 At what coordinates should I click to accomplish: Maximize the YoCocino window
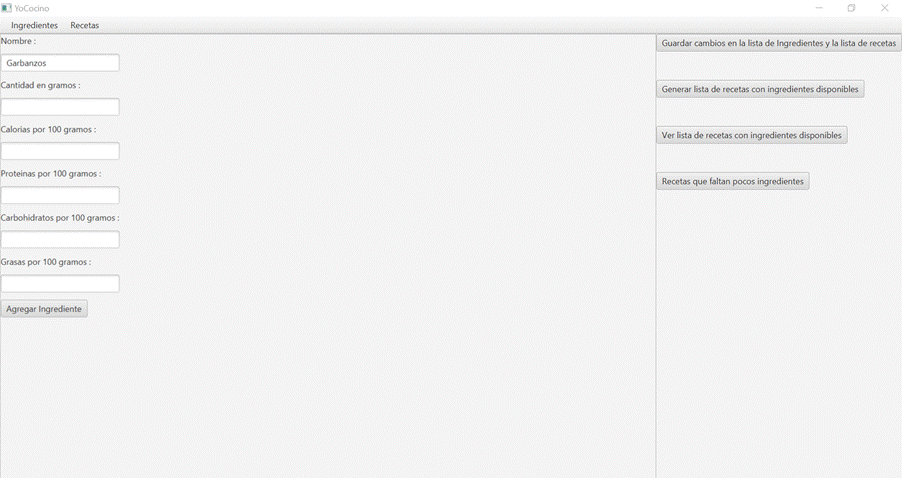[x=851, y=8]
